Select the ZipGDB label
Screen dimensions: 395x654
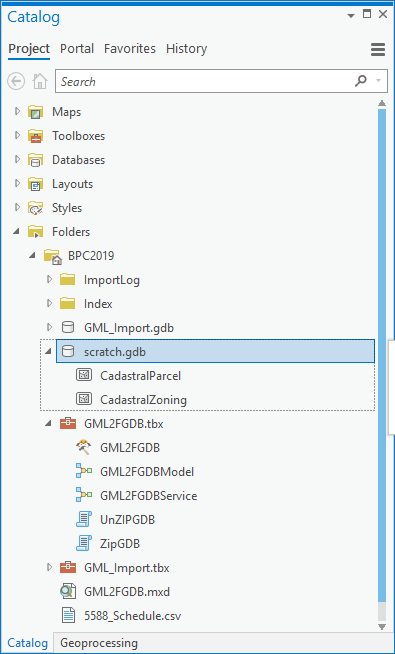click(x=120, y=544)
